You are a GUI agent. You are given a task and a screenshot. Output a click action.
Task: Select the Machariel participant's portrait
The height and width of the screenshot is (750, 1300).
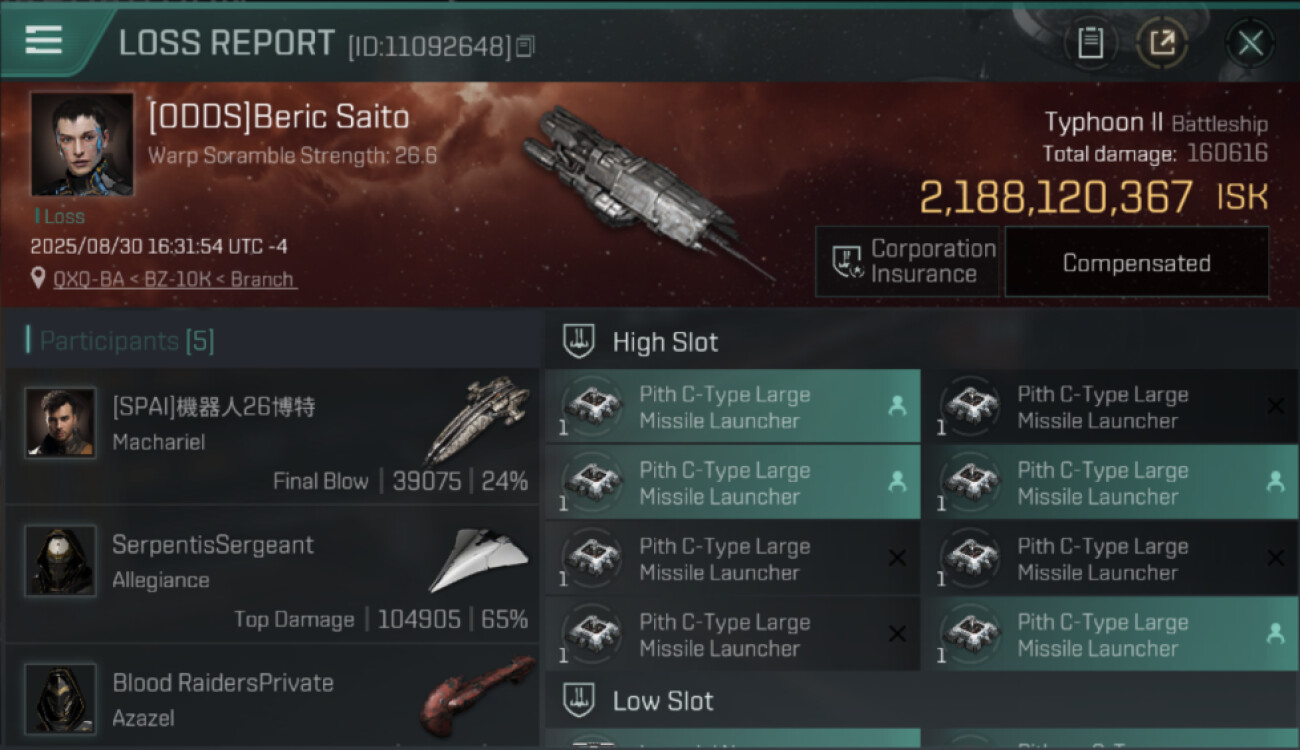click(61, 423)
